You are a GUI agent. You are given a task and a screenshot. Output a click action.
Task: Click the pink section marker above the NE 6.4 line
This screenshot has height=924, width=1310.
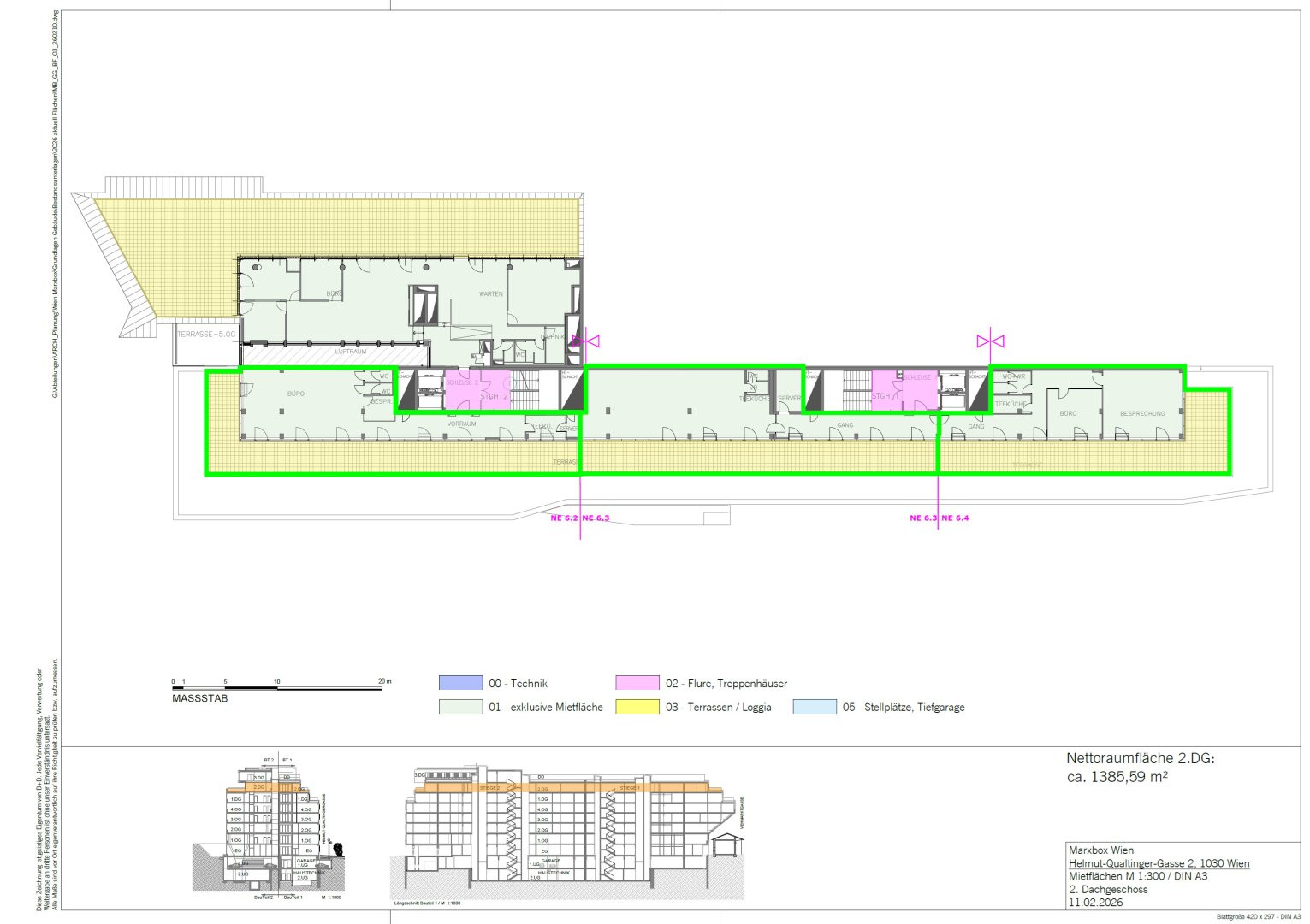(x=991, y=341)
